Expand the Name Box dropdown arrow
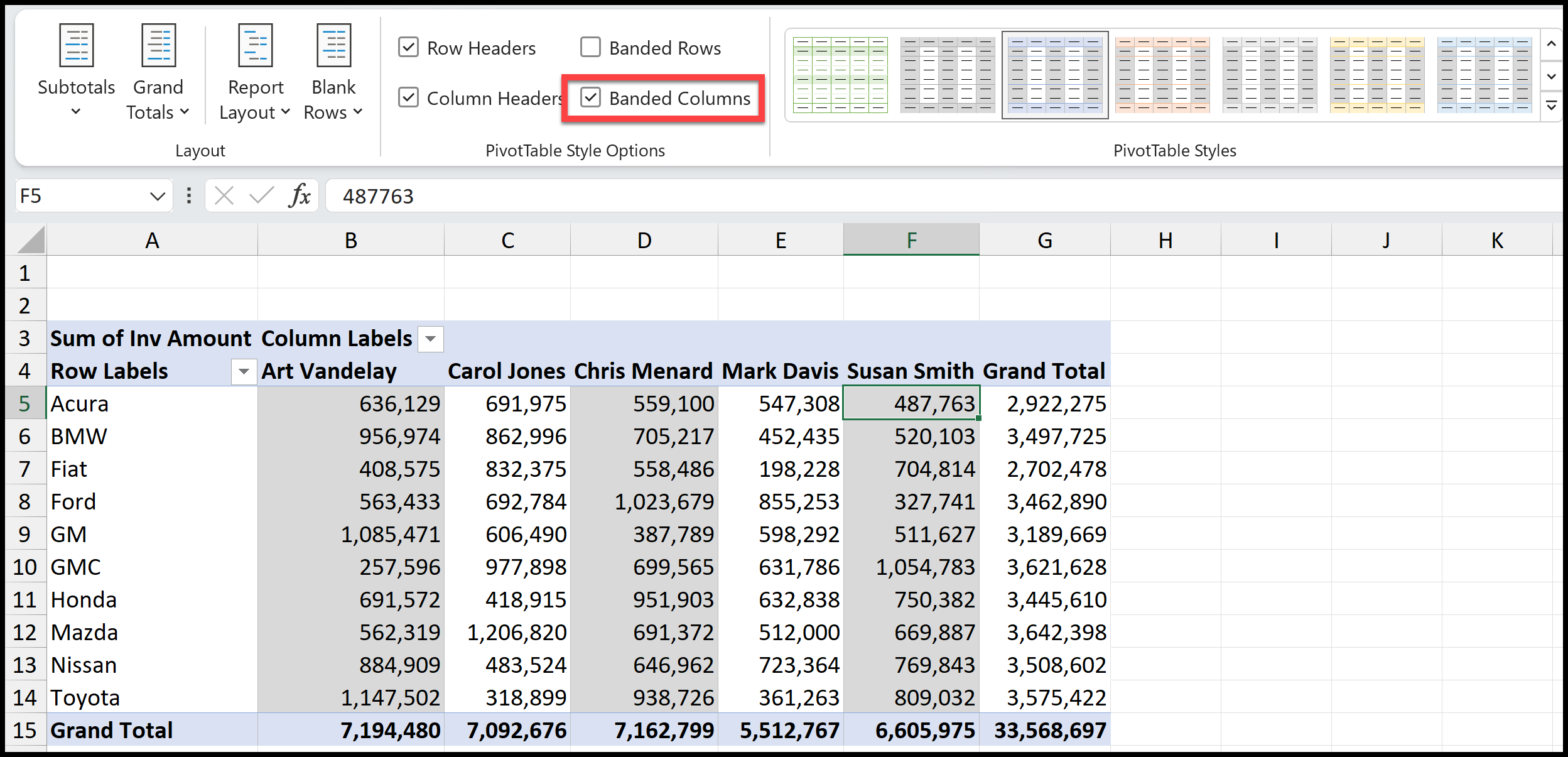This screenshot has width=1568, height=757. (157, 197)
